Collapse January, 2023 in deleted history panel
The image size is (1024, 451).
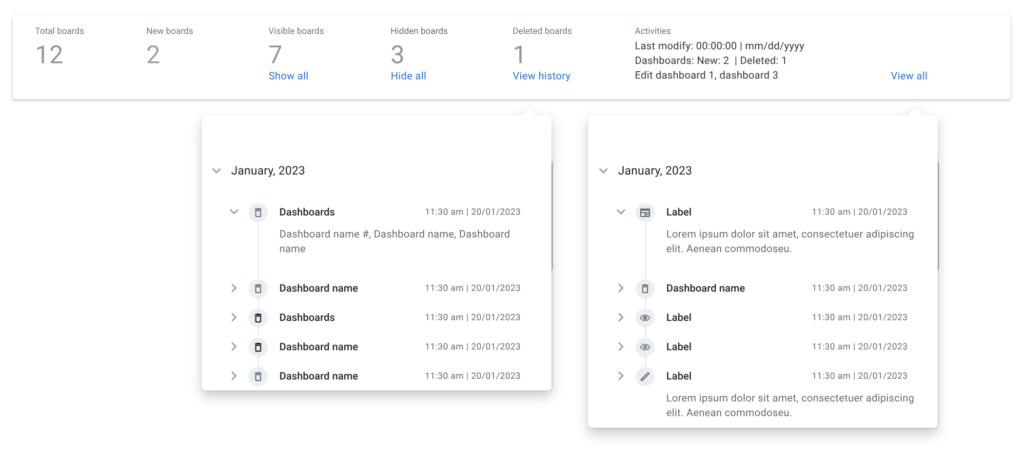tap(217, 171)
